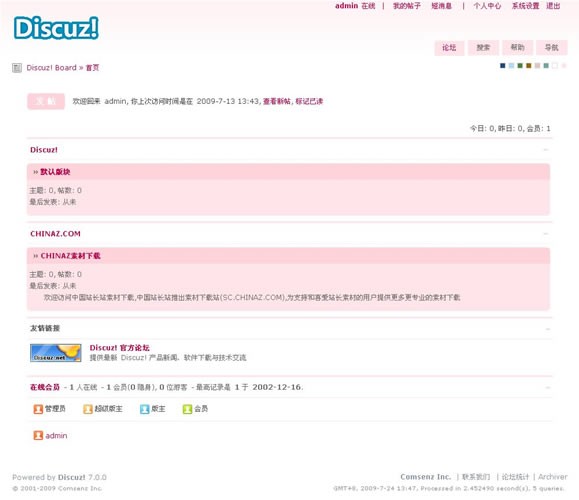Toggle the 在线 status next to admin

[368, 6]
